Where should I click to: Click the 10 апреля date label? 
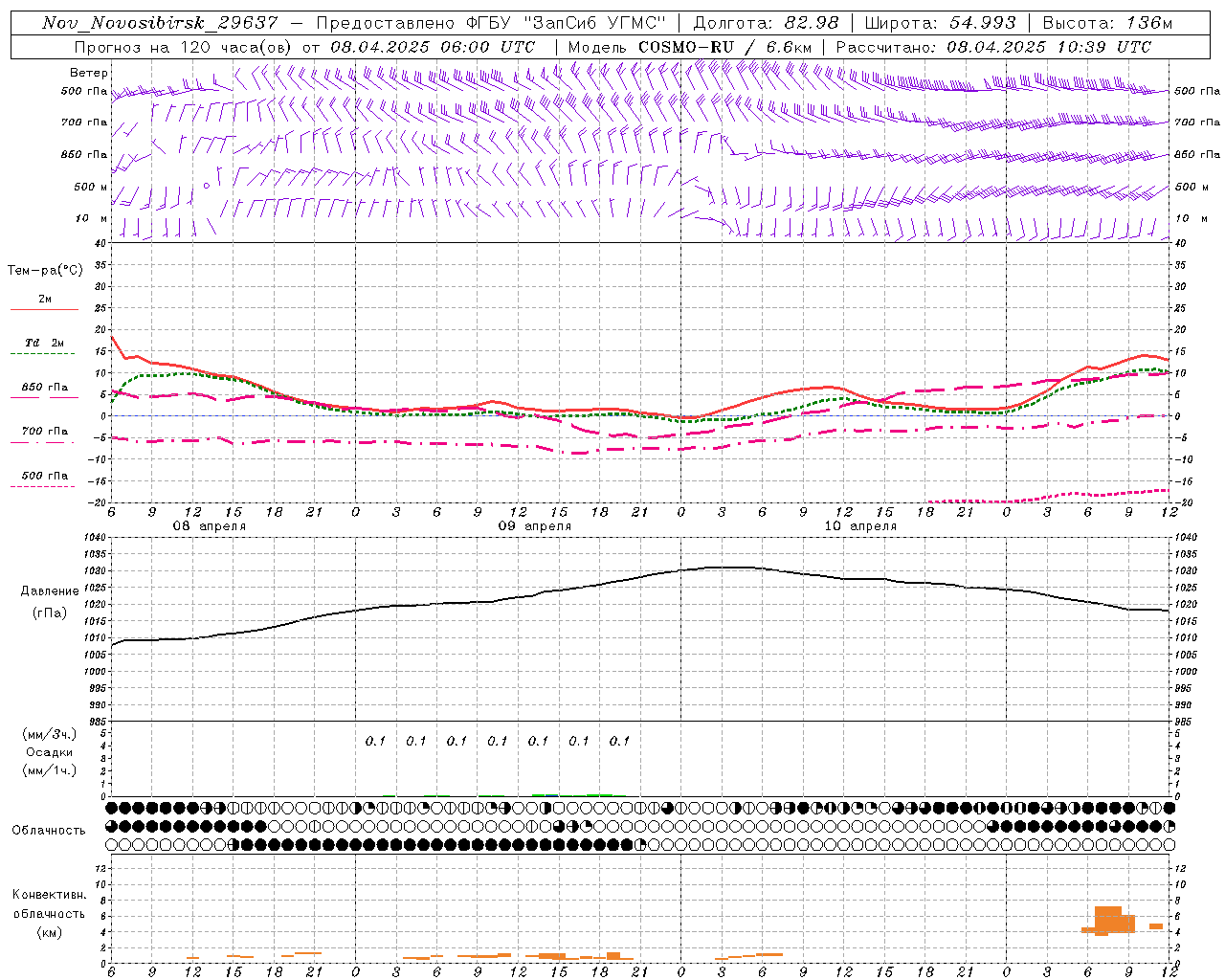pyautogui.click(x=860, y=526)
